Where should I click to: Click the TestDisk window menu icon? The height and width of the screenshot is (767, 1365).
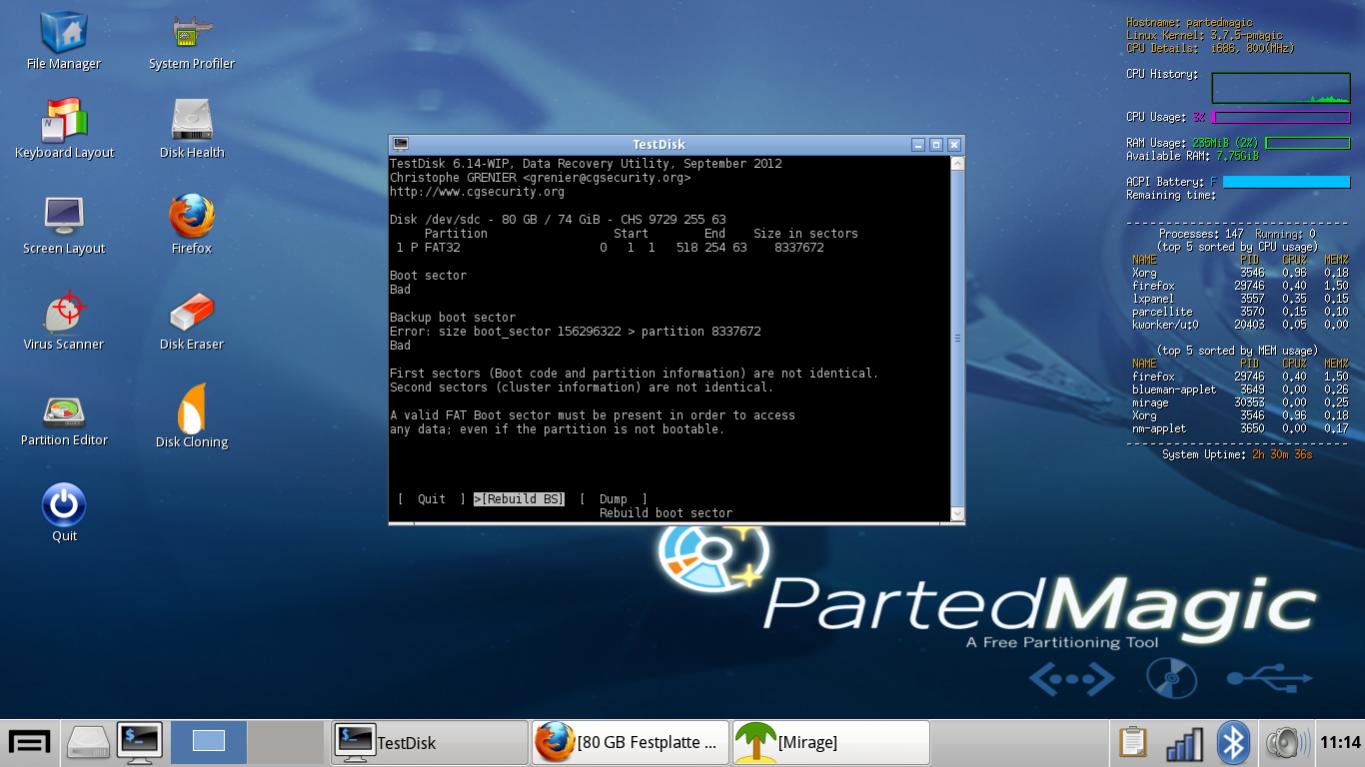pos(401,144)
